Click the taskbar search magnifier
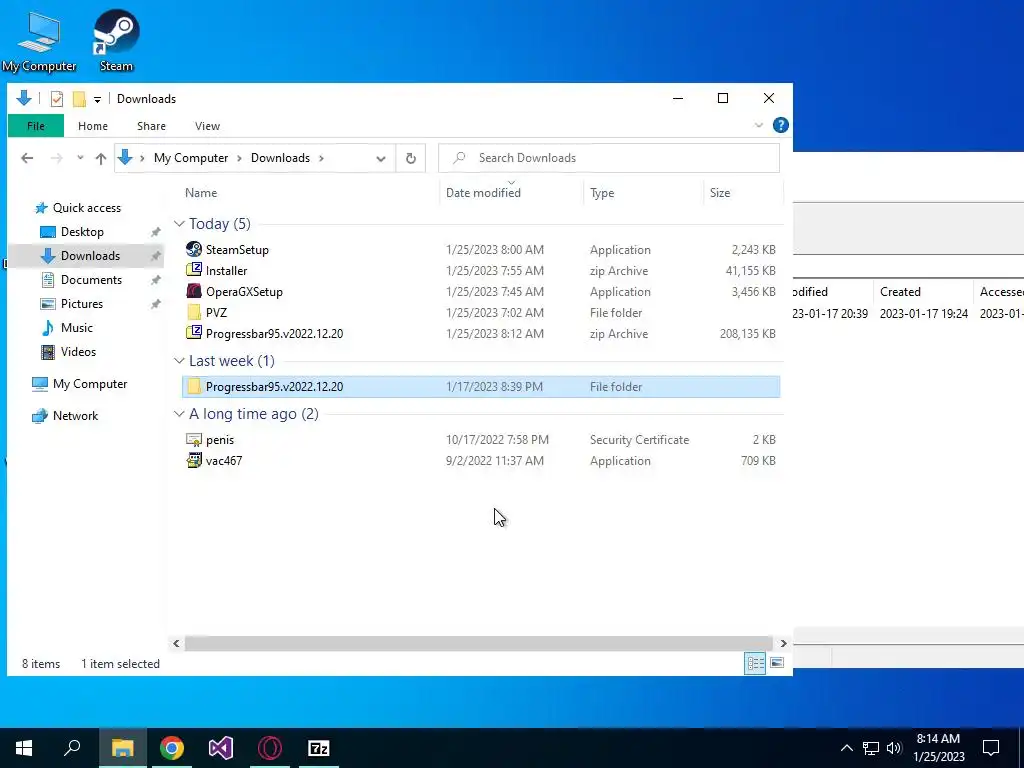The image size is (1024, 768). coord(72,748)
